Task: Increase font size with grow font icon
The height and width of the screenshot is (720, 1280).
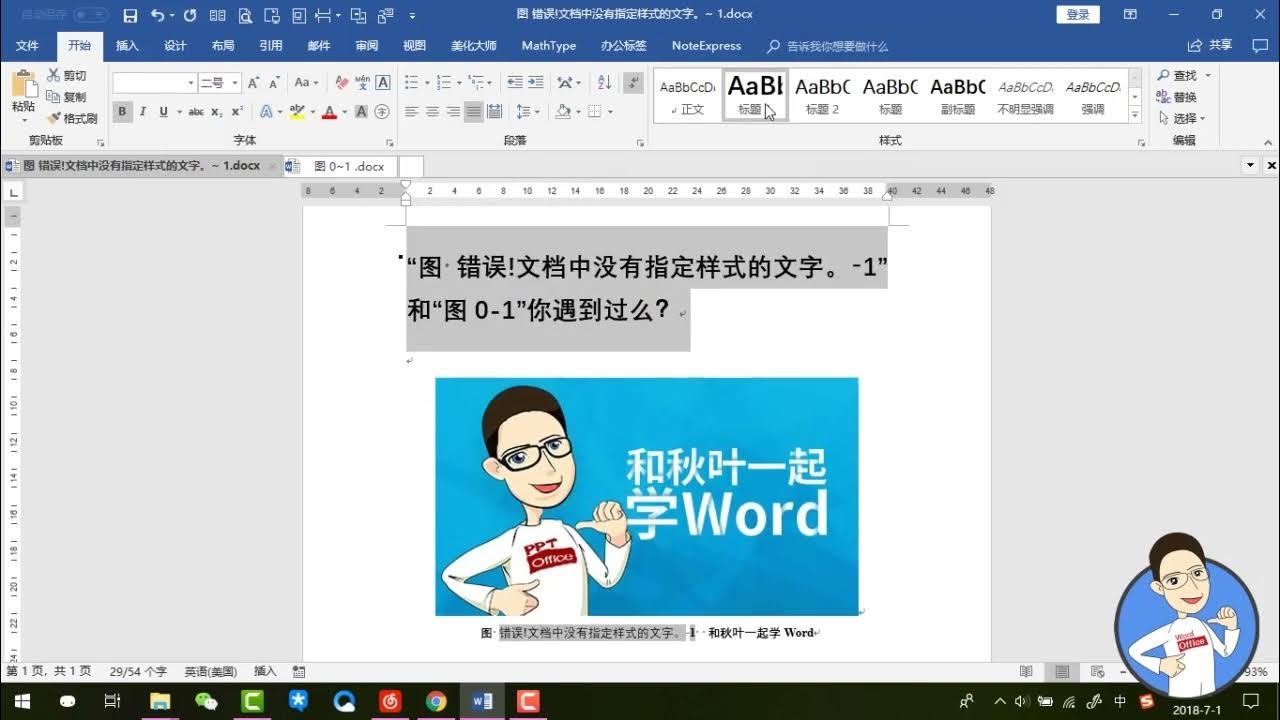Action: click(254, 83)
